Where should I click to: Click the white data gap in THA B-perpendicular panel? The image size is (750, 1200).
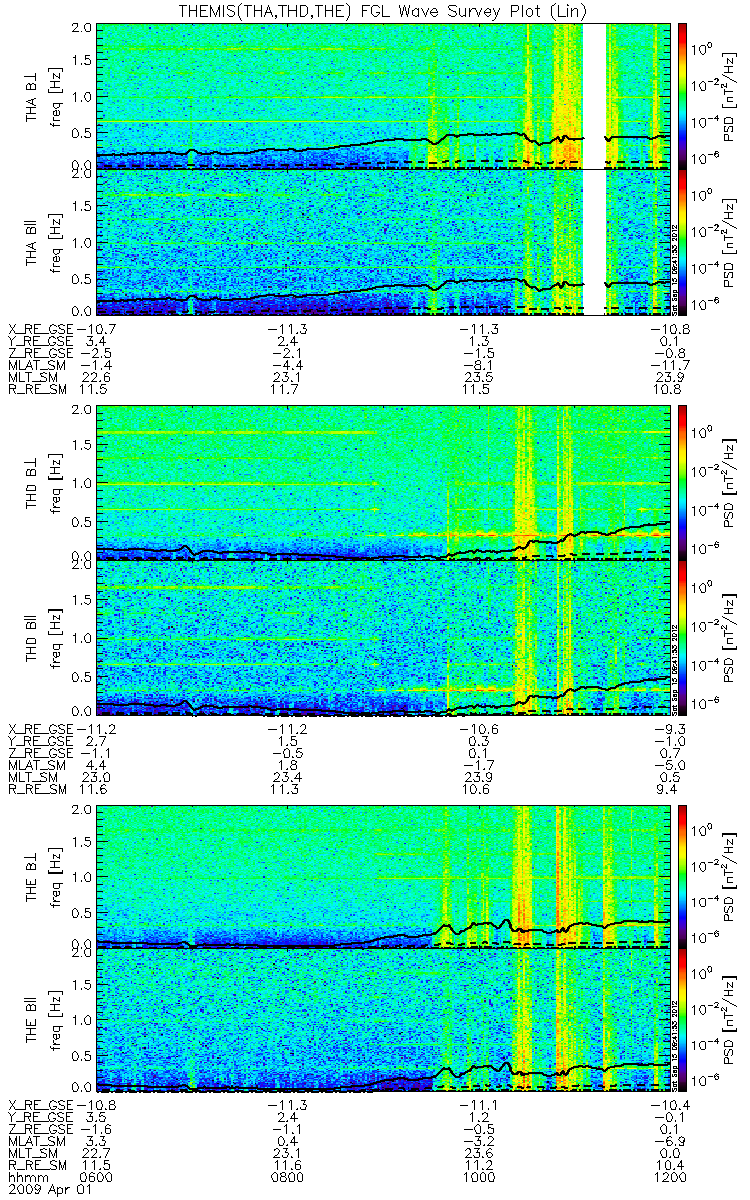pos(594,95)
